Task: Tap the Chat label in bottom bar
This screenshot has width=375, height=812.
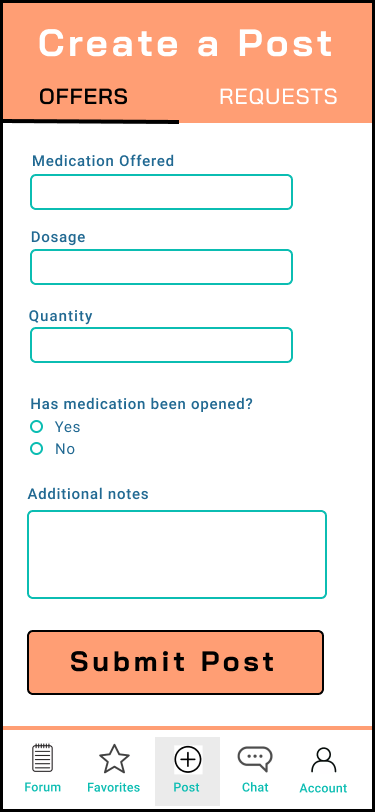Action: point(255,787)
